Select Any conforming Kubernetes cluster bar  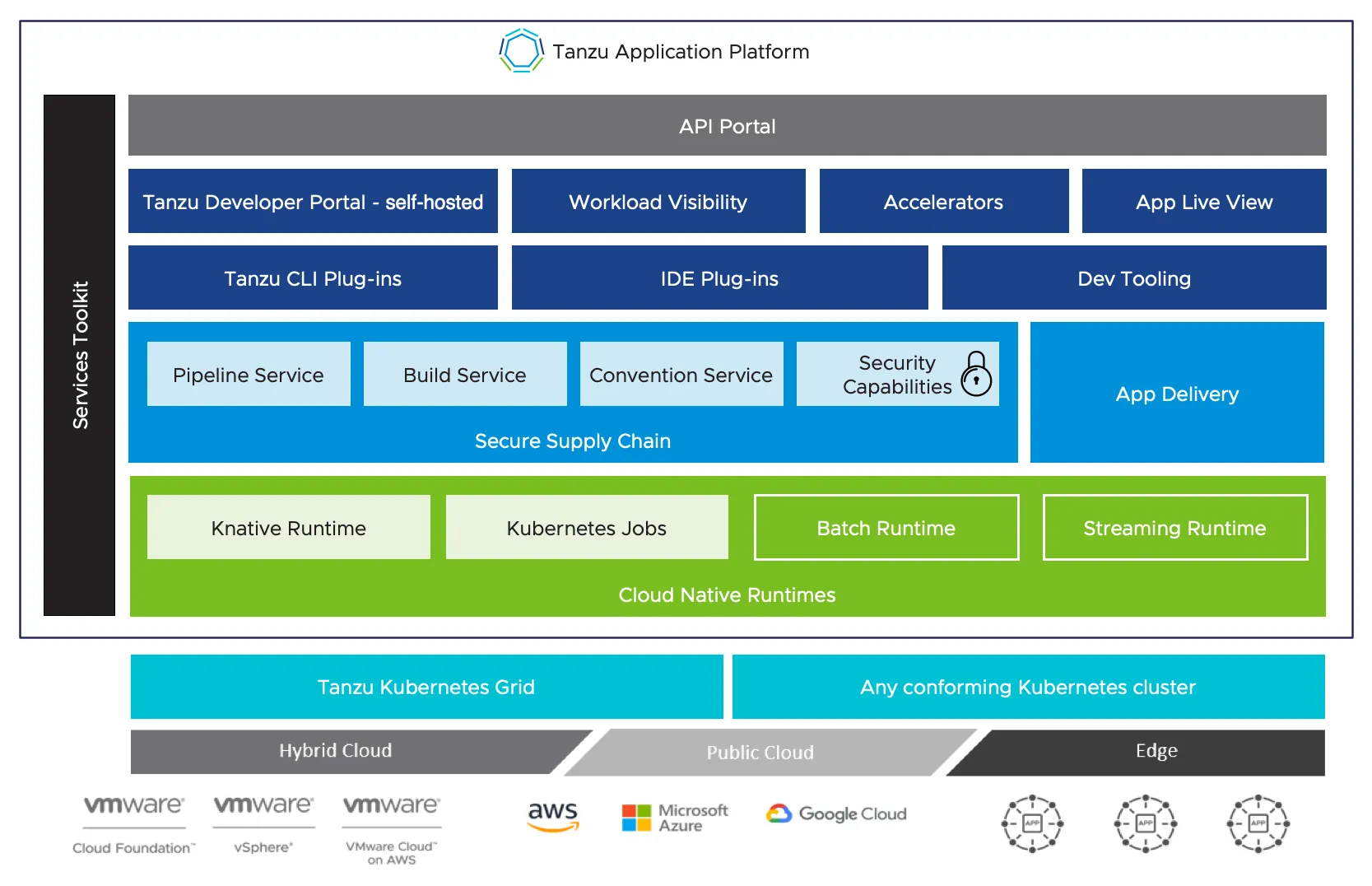pyautogui.click(x=1029, y=687)
